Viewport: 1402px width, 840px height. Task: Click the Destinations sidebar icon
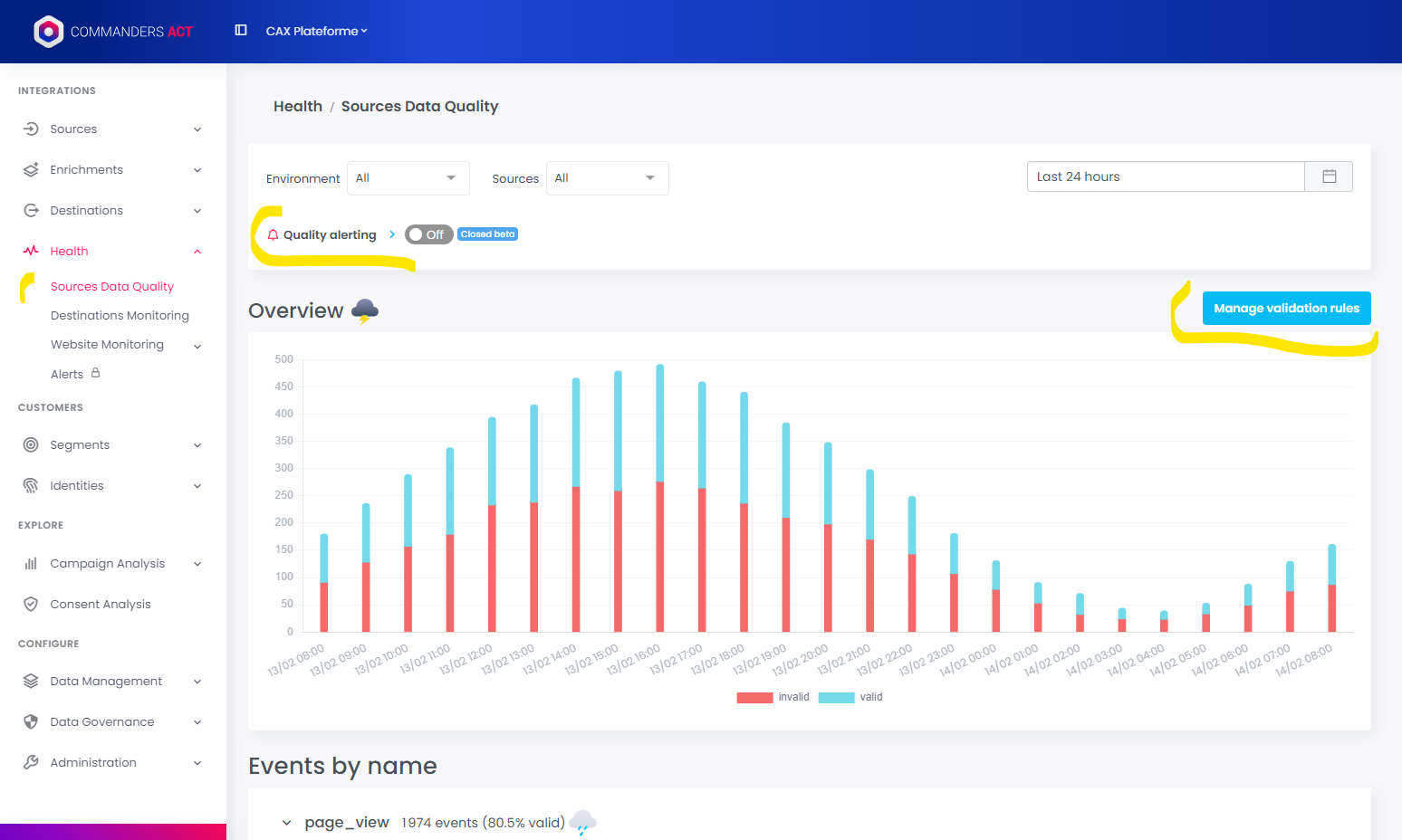click(31, 211)
